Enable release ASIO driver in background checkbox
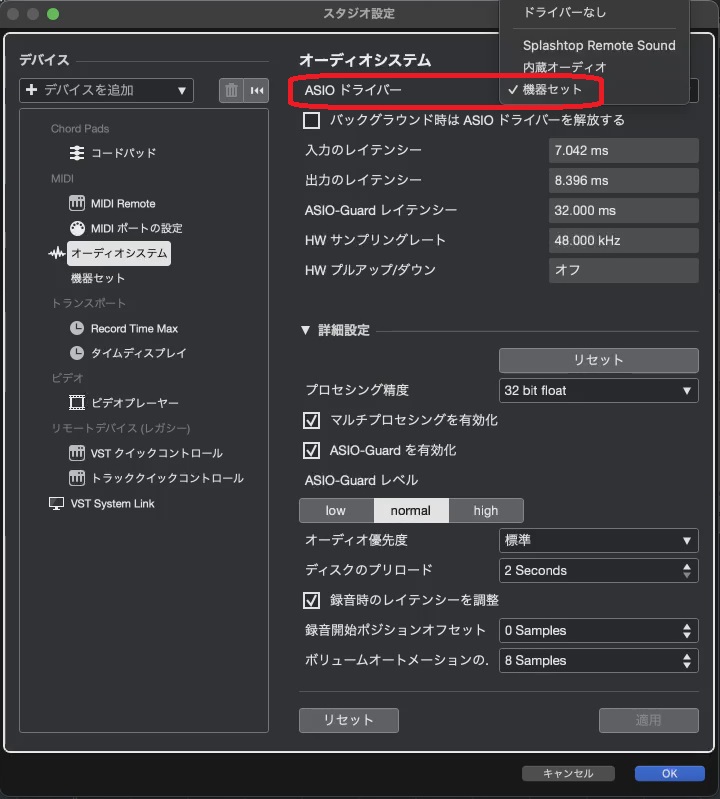720x799 pixels. pyautogui.click(x=312, y=120)
